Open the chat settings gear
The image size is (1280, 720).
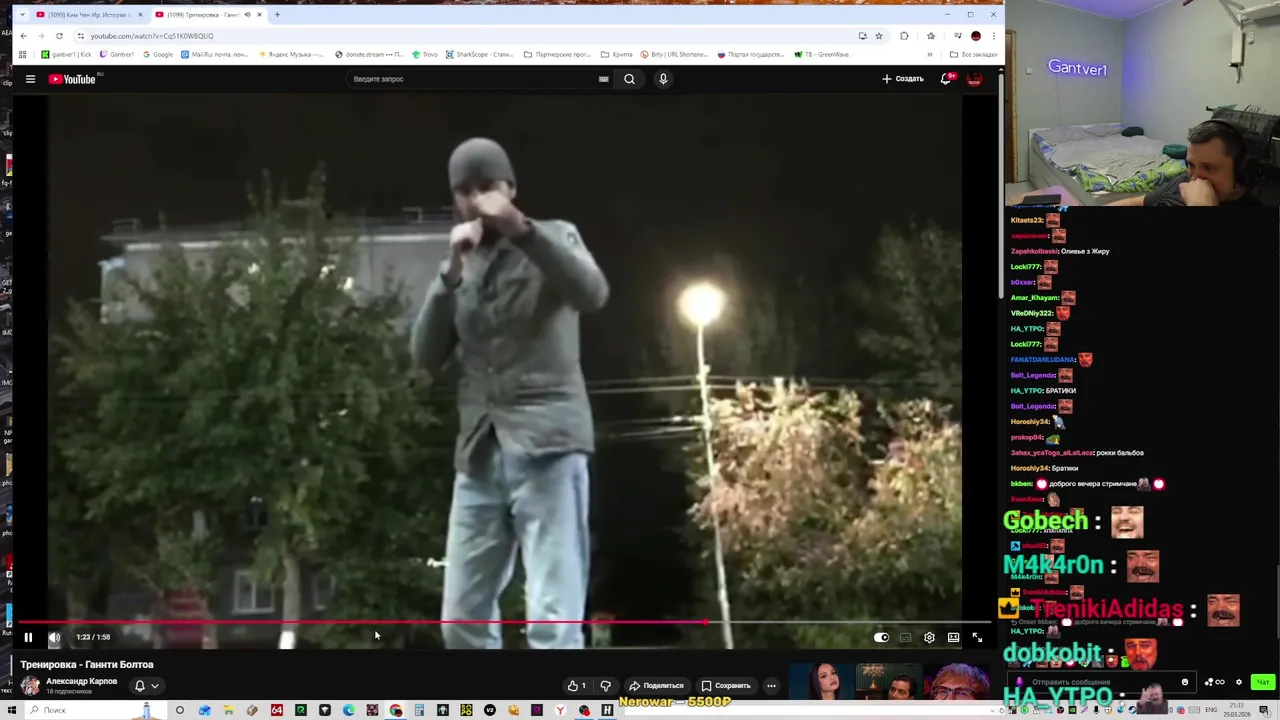(1238, 682)
